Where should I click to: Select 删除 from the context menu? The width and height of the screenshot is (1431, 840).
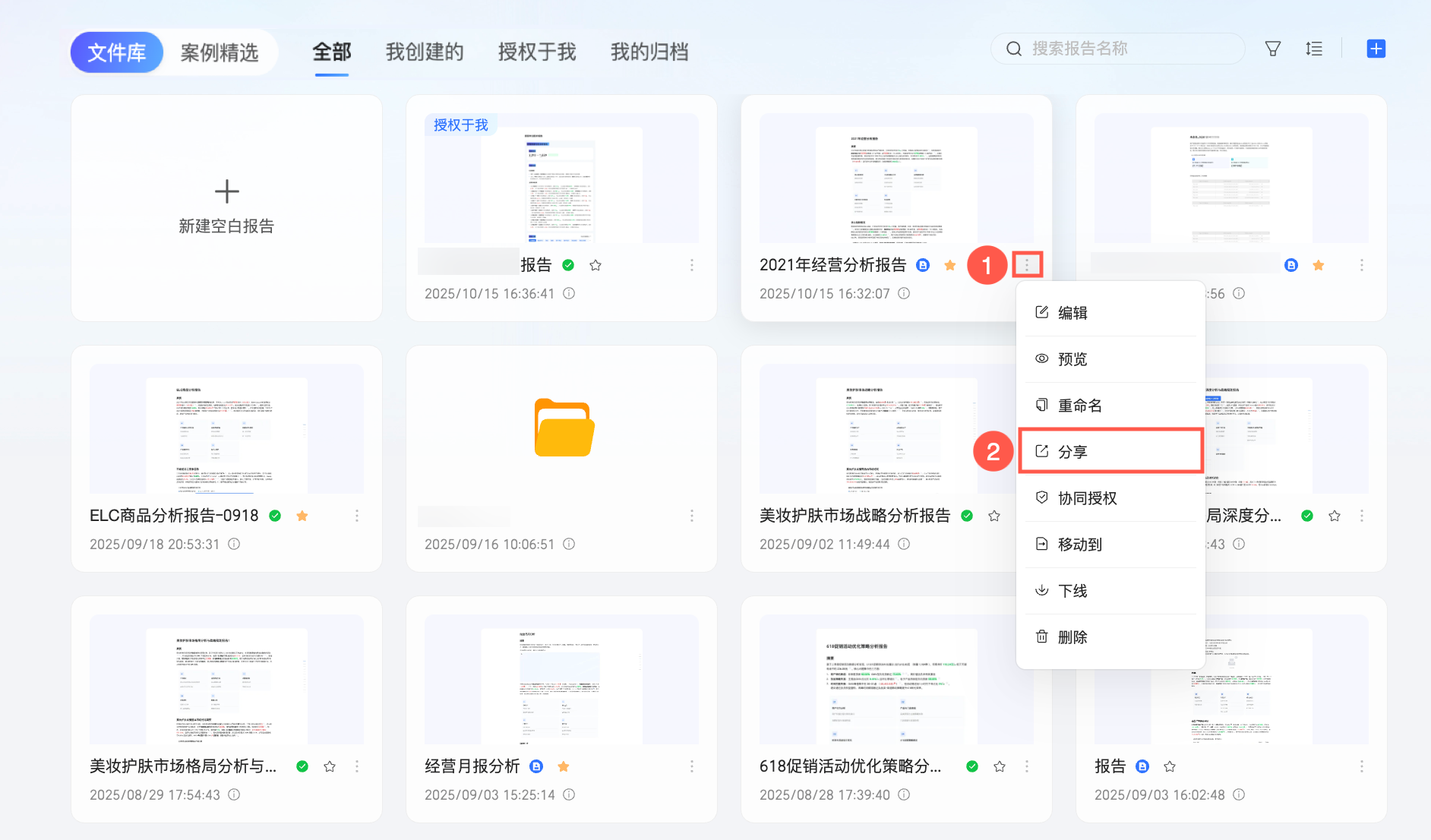tap(1110, 637)
